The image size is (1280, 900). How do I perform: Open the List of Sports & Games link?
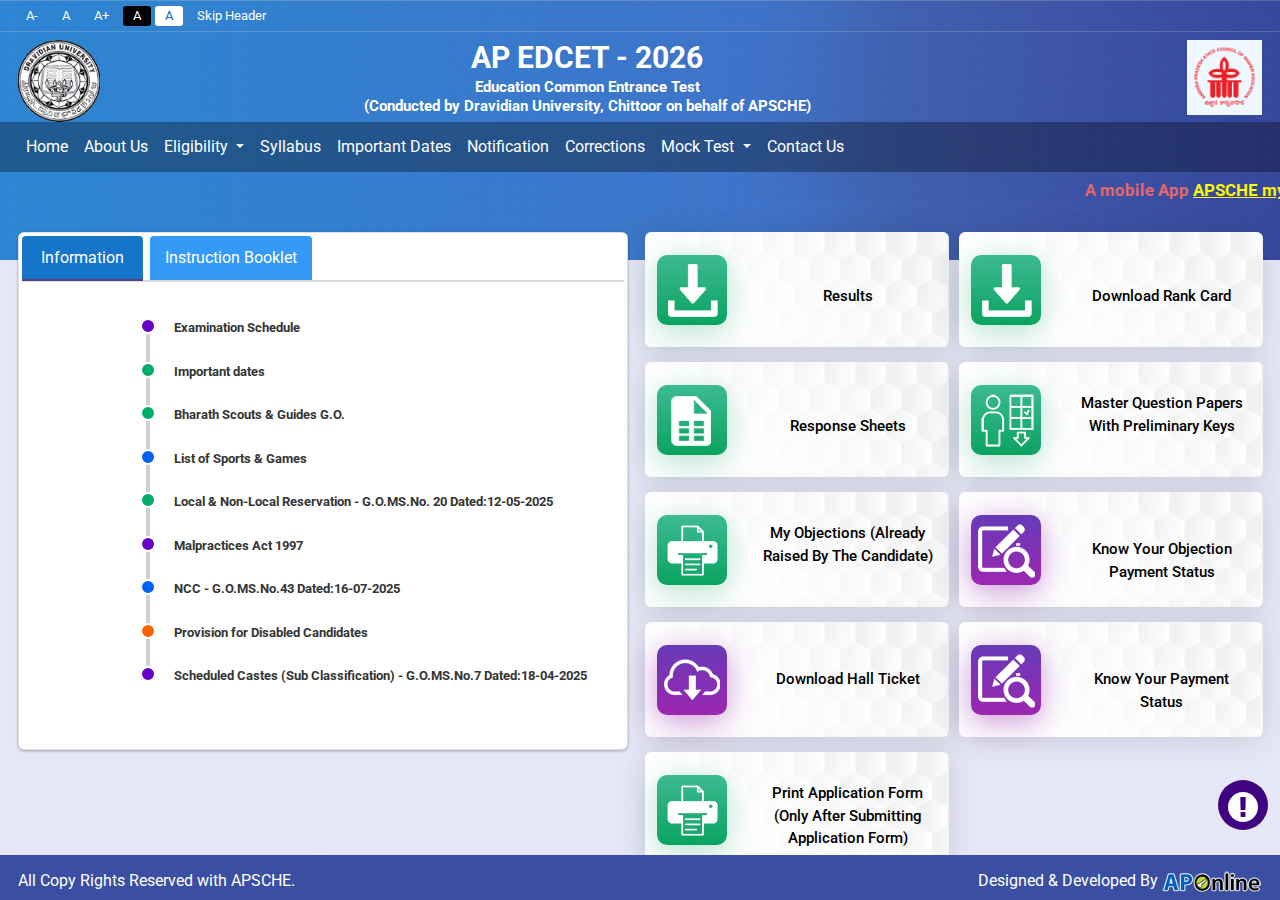(240, 459)
